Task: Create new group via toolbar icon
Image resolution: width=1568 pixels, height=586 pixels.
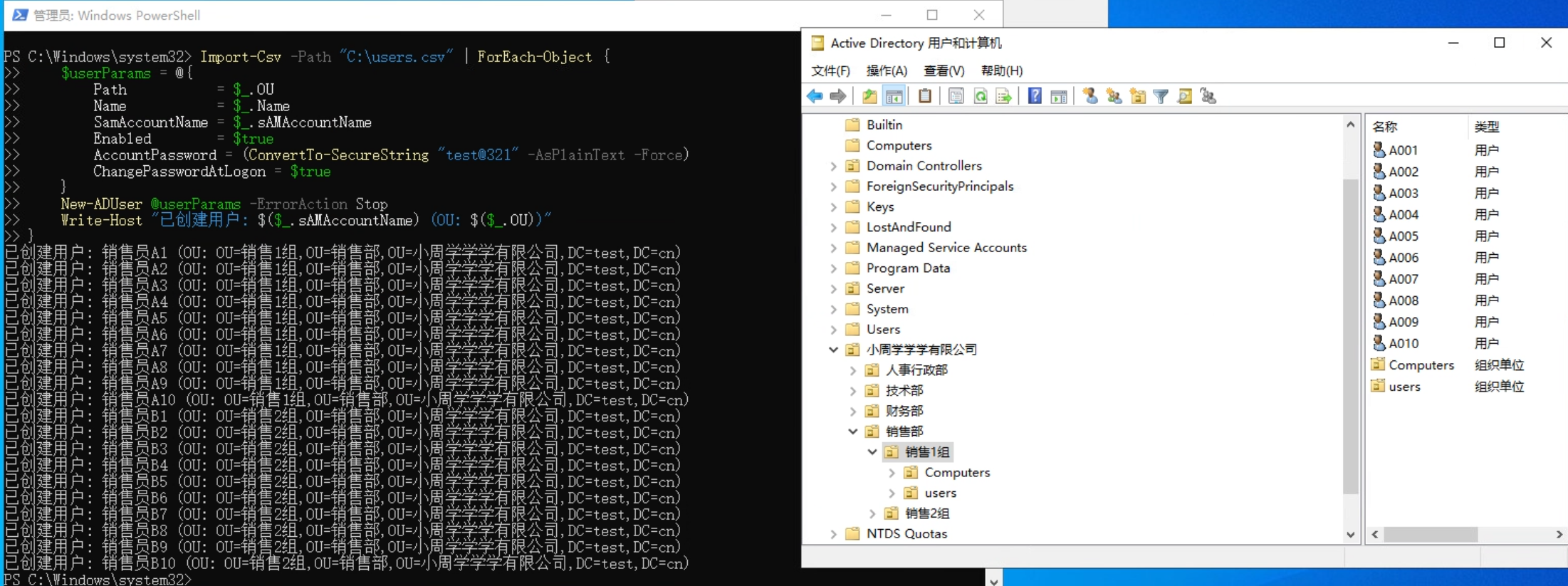Action: pyautogui.click(x=1114, y=96)
